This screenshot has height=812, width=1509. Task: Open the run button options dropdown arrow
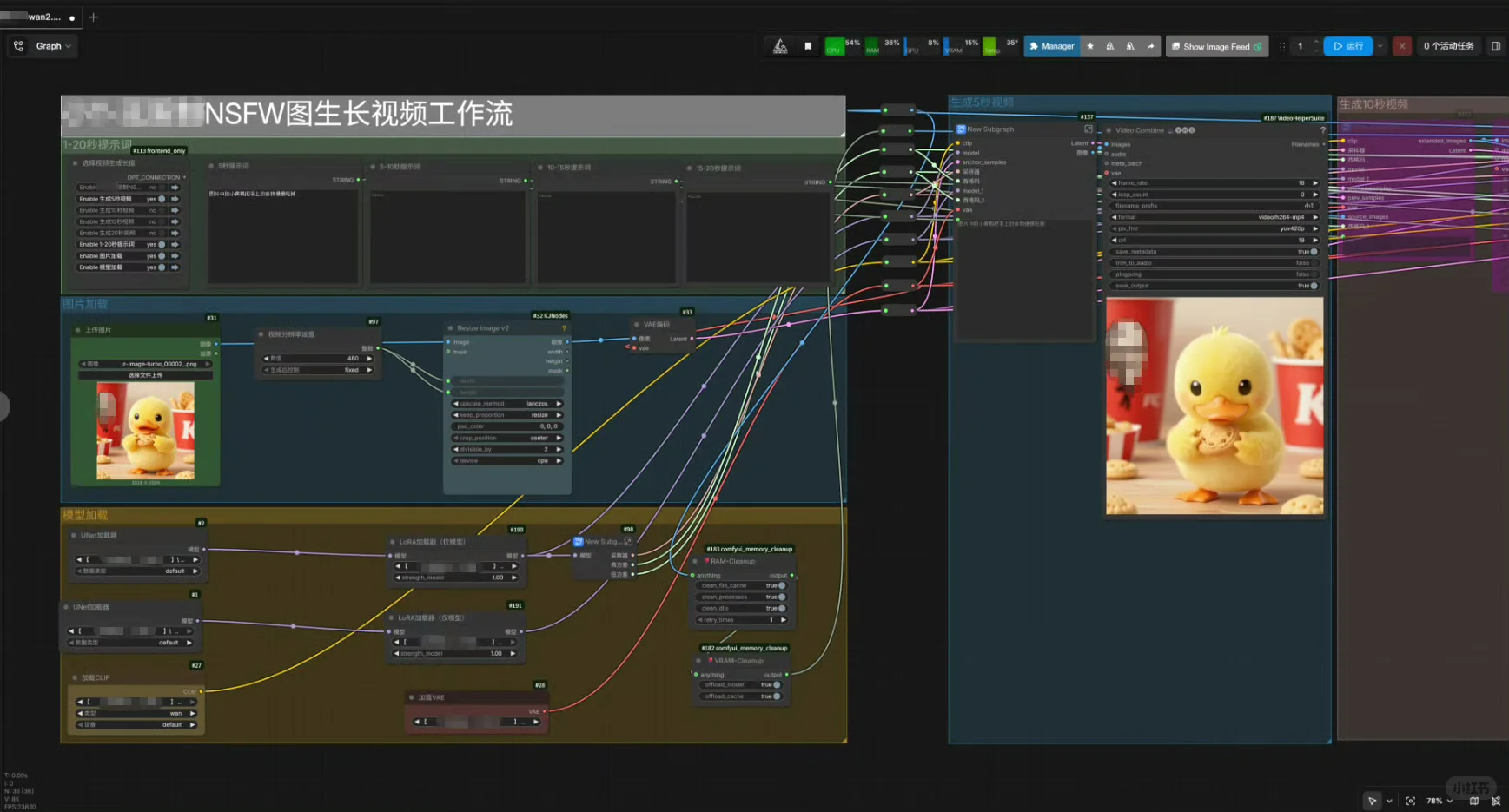click(1380, 46)
